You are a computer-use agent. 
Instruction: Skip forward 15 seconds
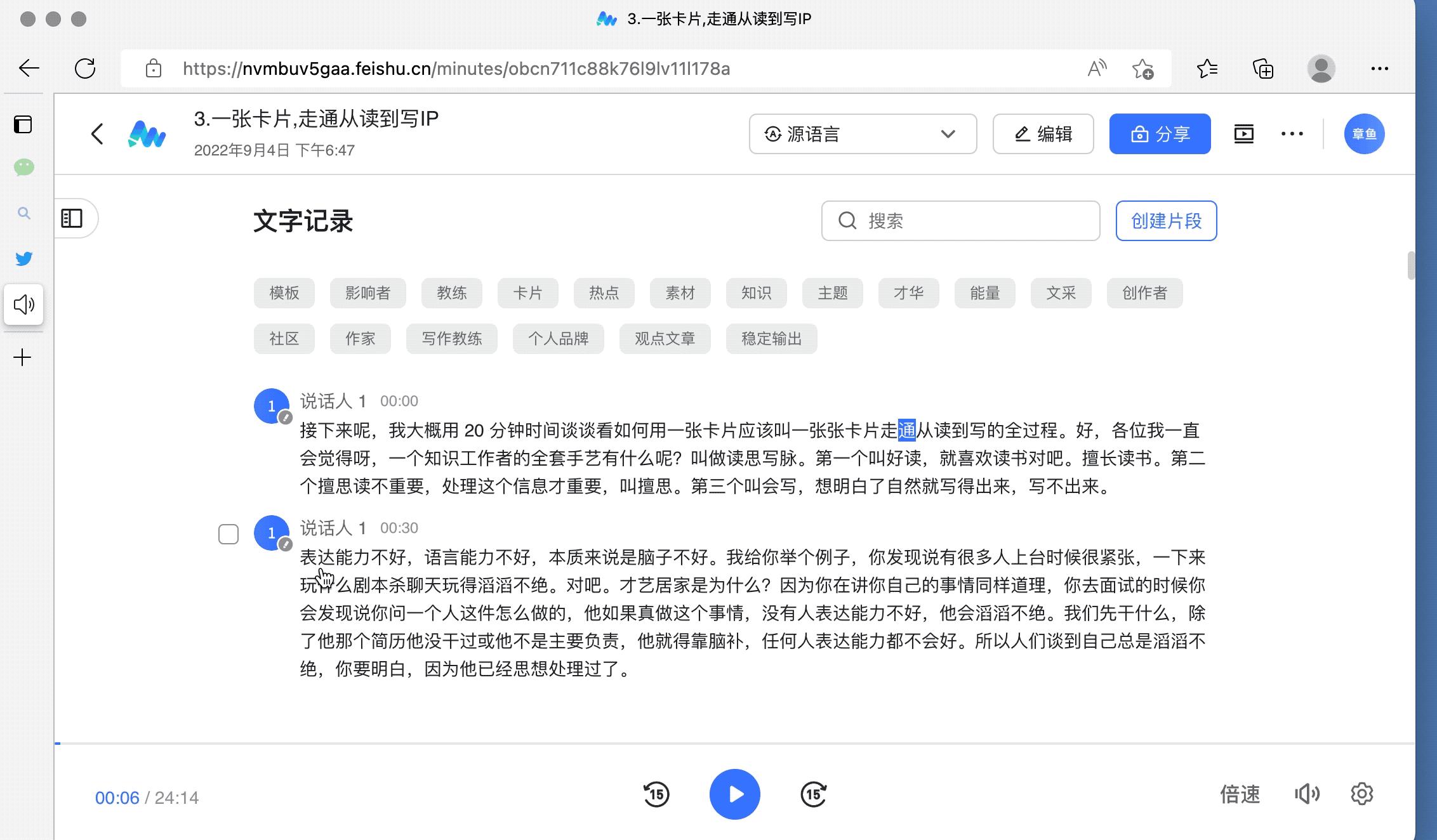click(x=814, y=794)
